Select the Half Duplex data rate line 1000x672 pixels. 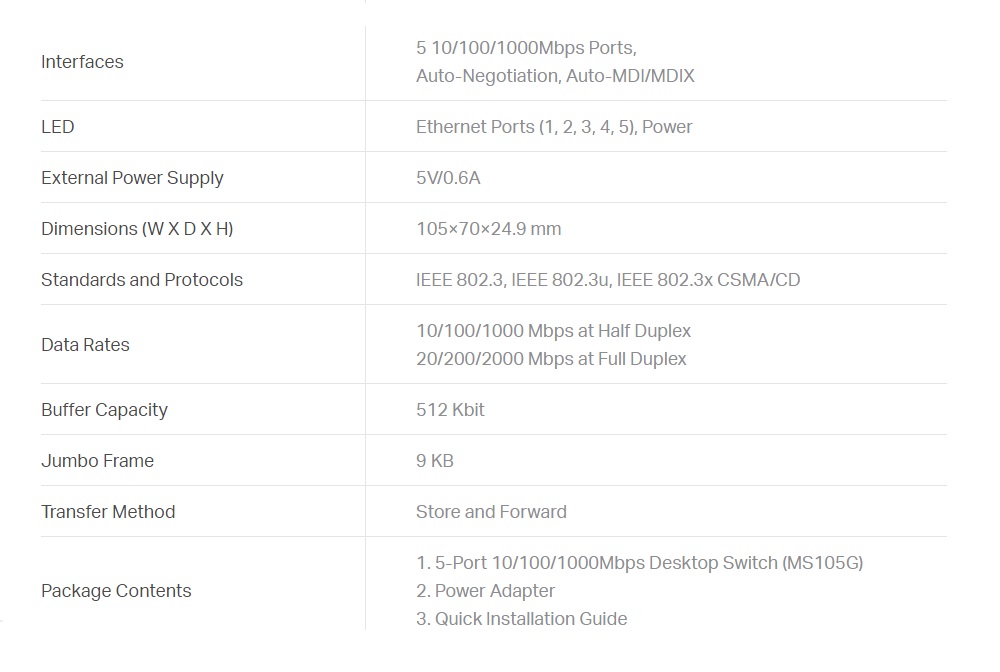[554, 331]
